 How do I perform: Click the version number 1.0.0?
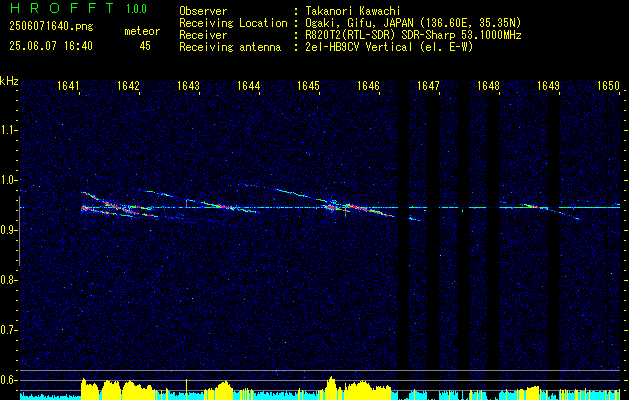pos(136,9)
